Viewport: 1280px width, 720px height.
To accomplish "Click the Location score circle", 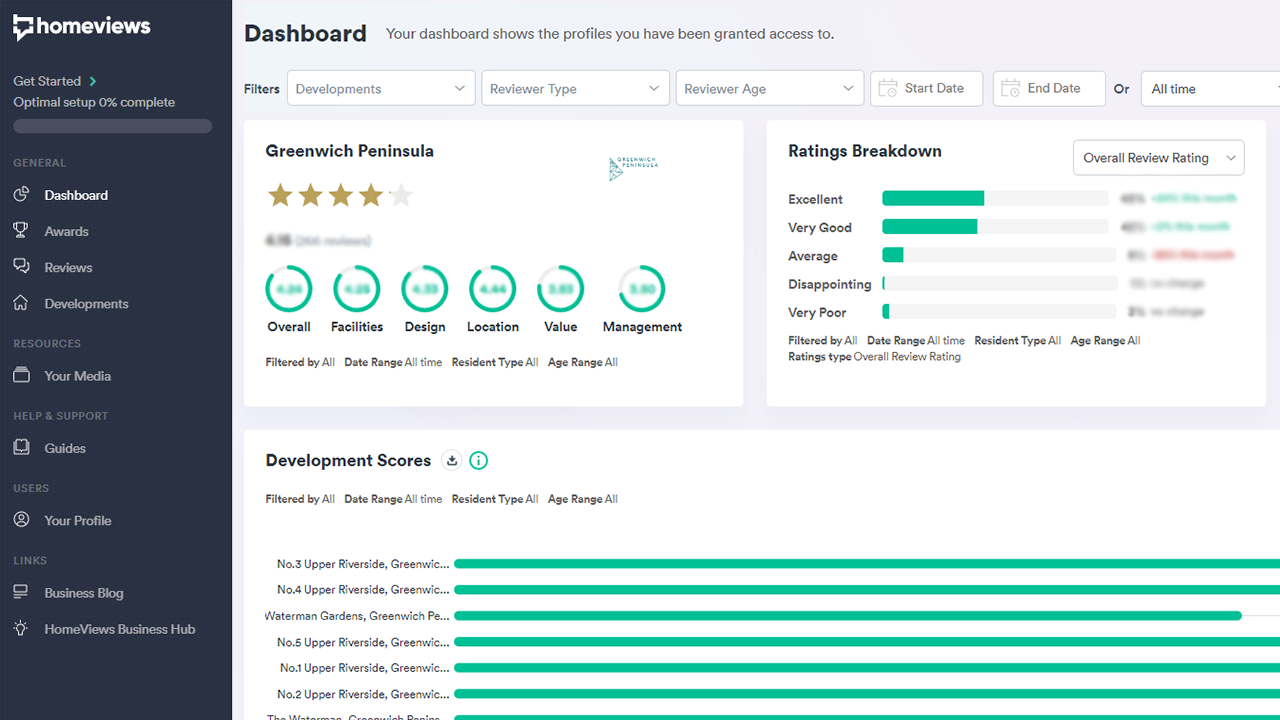I will pyautogui.click(x=492, y=289).
